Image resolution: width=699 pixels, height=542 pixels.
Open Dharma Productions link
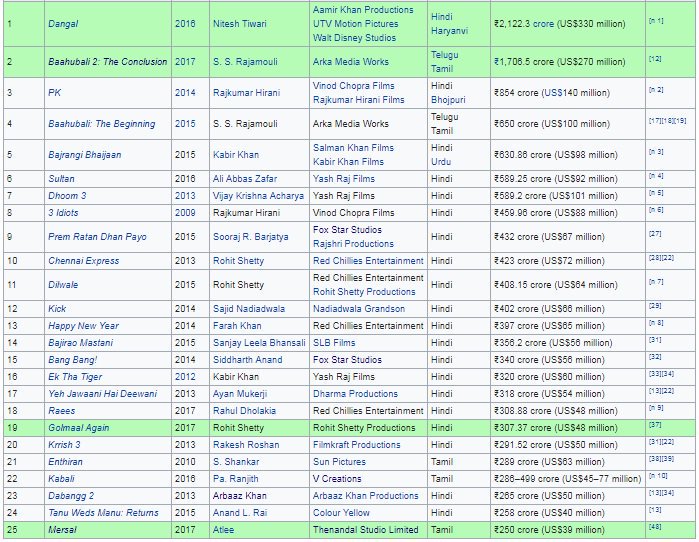(x=355, y=394)
